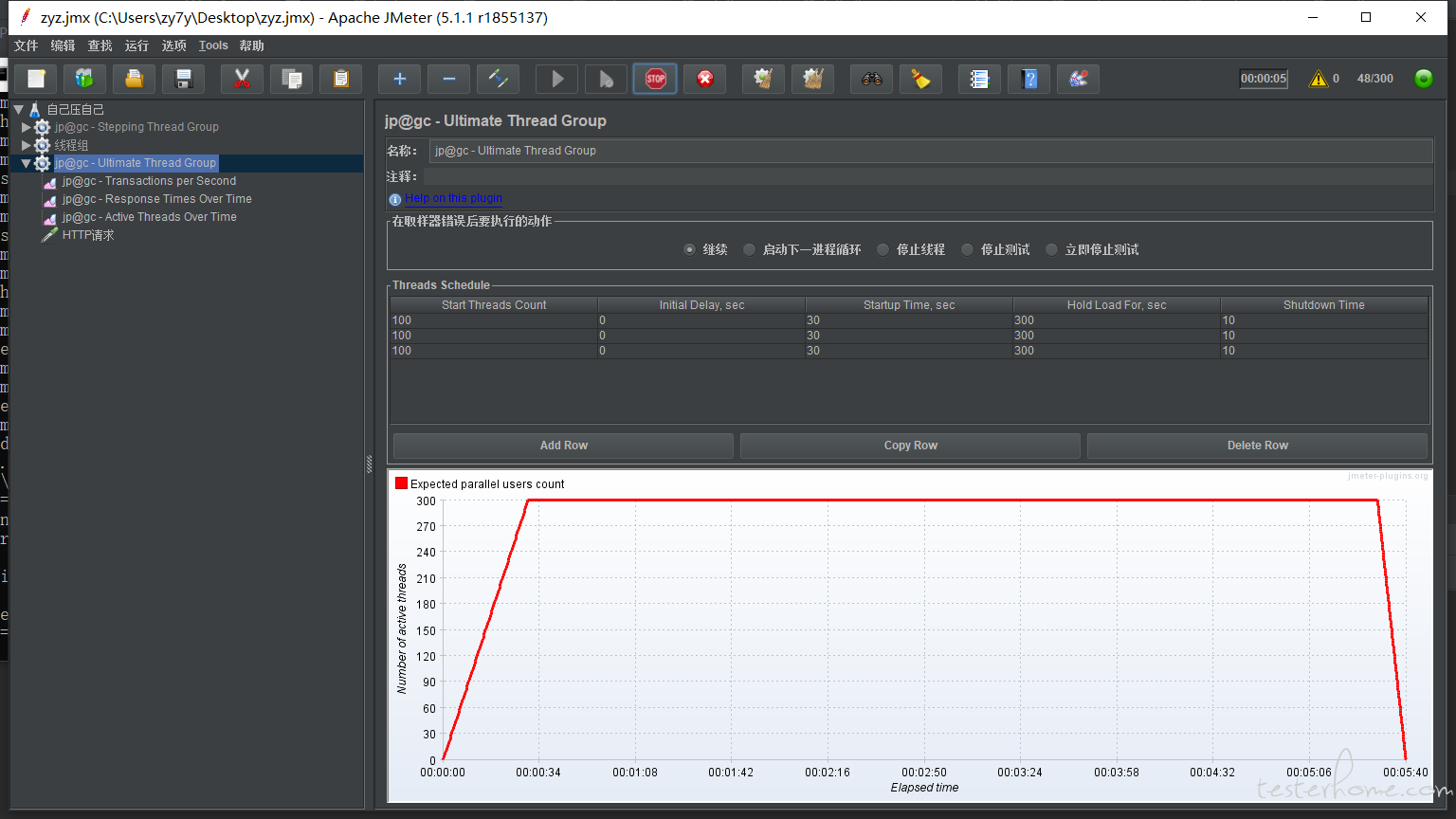Click the Paste clipboard icon

tap(341, 79)
